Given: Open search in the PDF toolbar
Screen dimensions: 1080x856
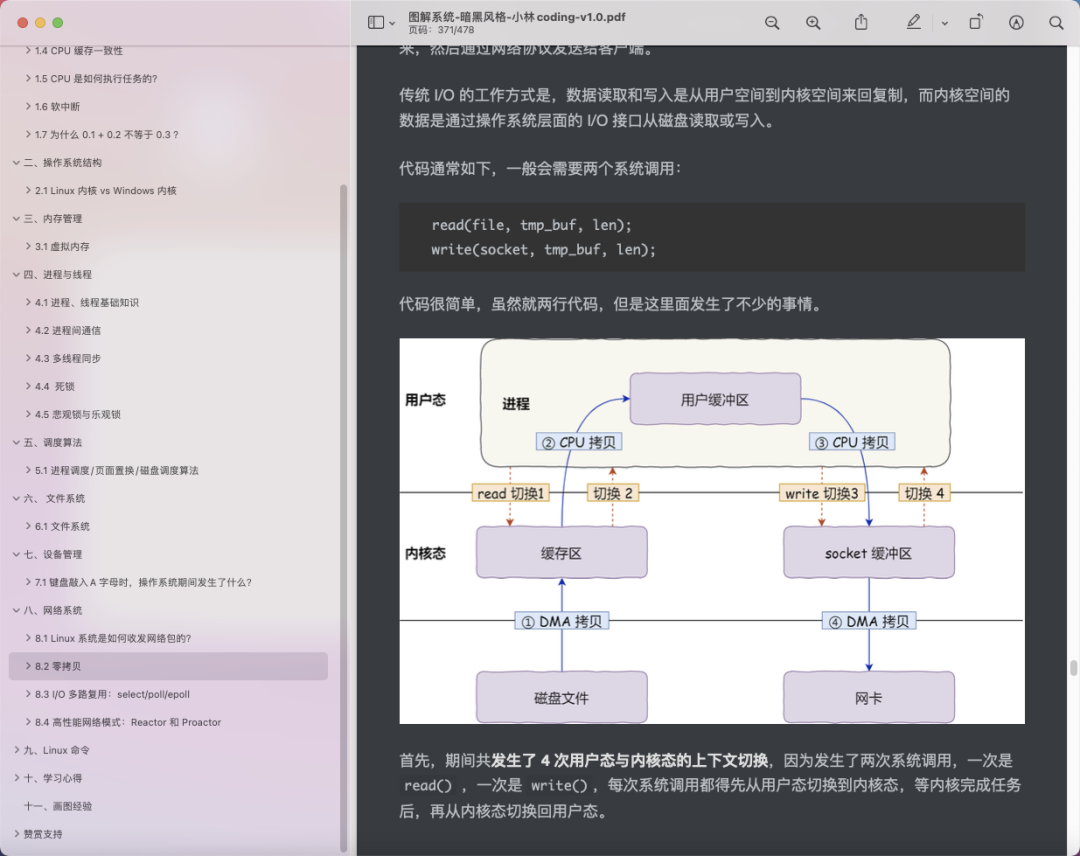Looking at the screenshot, I should pyautogui.click(x=1056, y=22).
